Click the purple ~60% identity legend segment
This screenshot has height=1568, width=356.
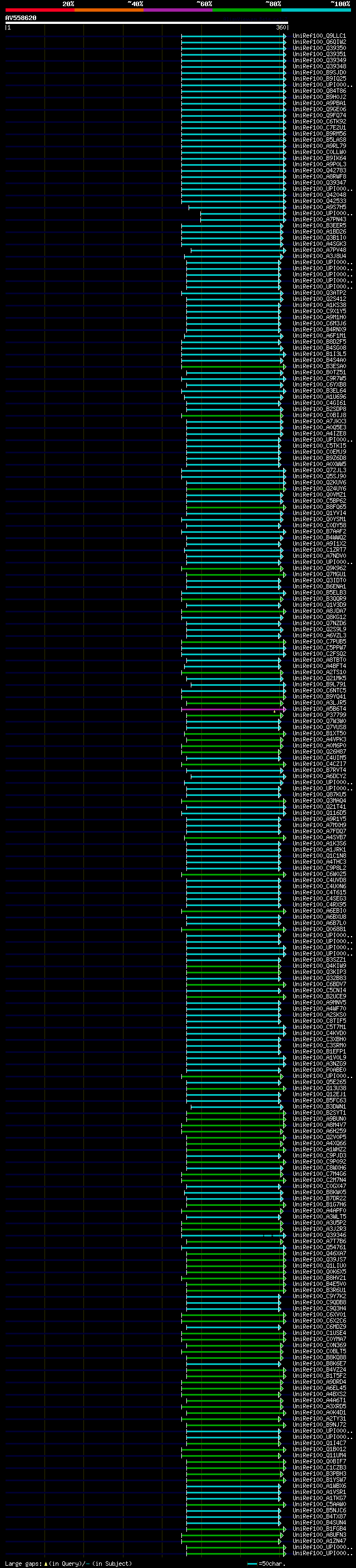[x=177, y=11]
